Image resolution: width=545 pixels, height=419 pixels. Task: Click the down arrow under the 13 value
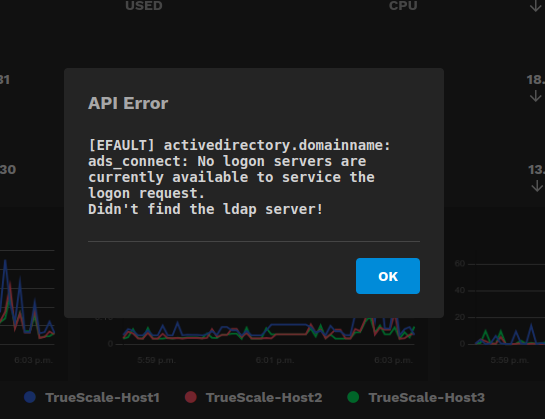click(x=537, y=186)
